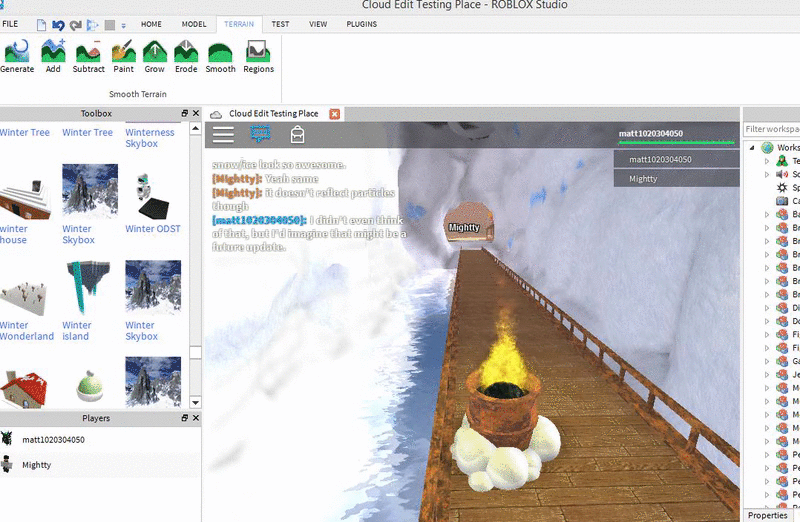Expand the Explorer row starting with "Di"
Image resolution: width=800 pixels, height=522 pixels.
[x=766, y=308]
